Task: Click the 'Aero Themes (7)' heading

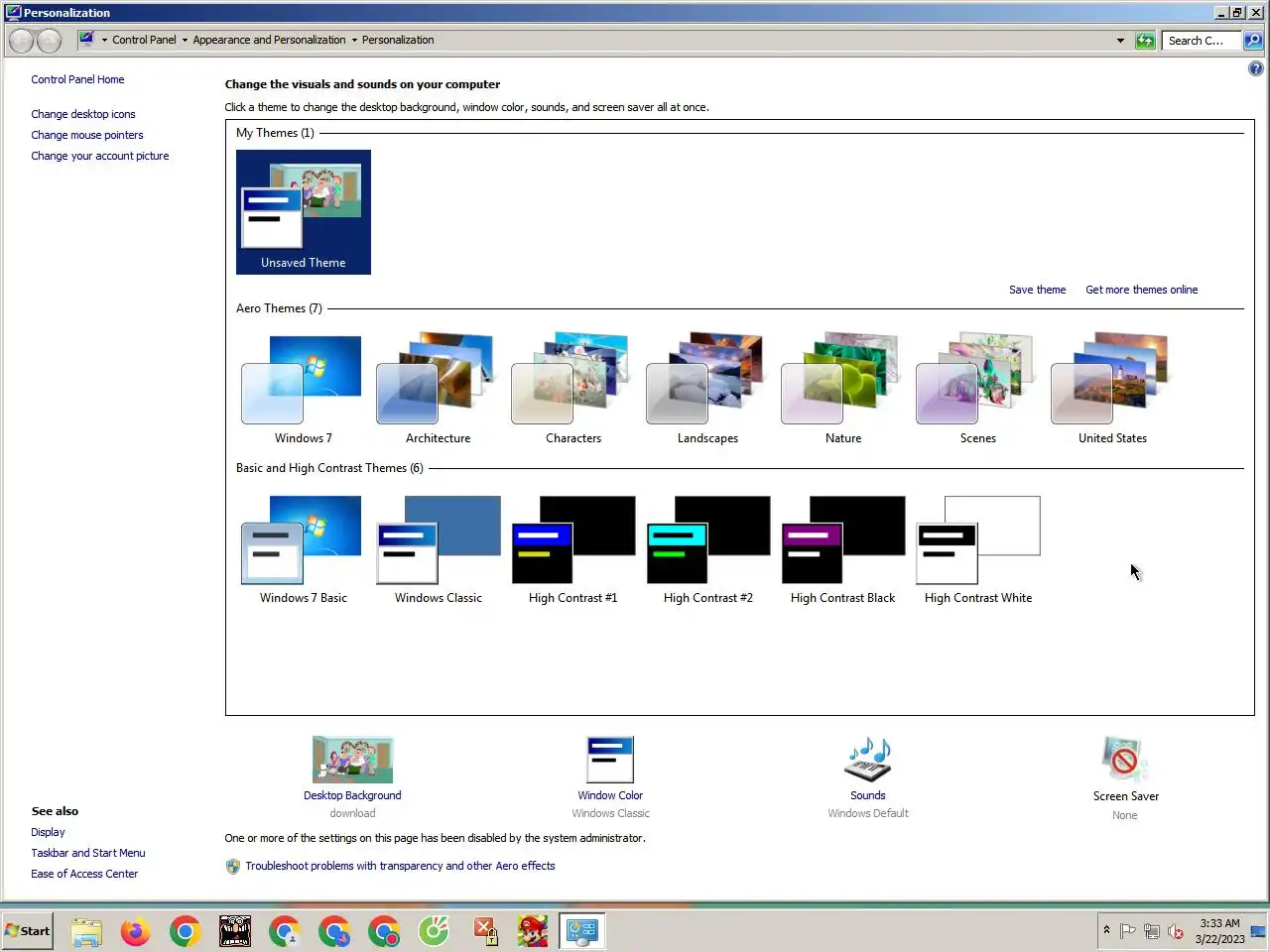Action: [279, 308]
